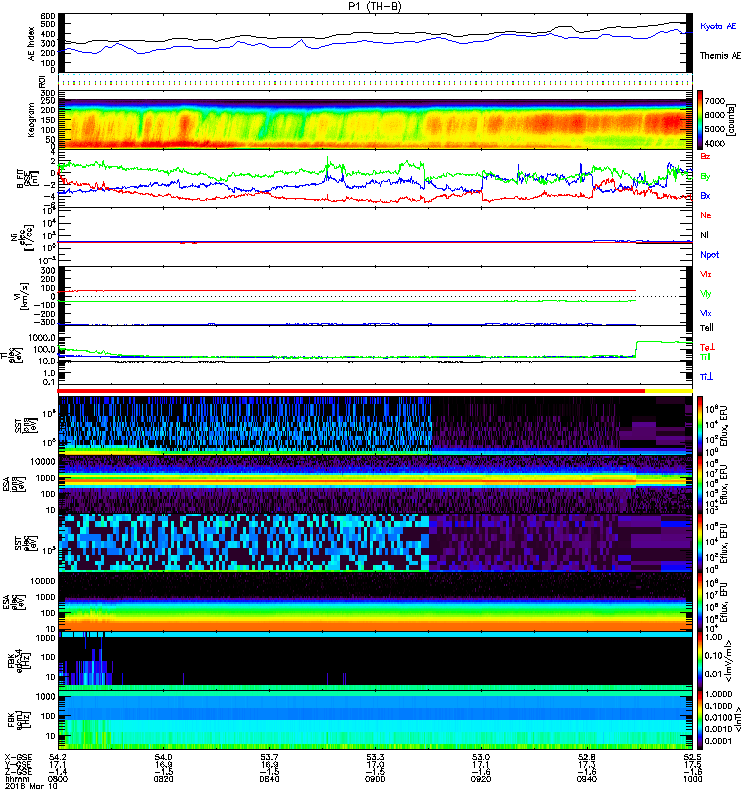Click the blue Npot legend label

[x=709, y=255]
